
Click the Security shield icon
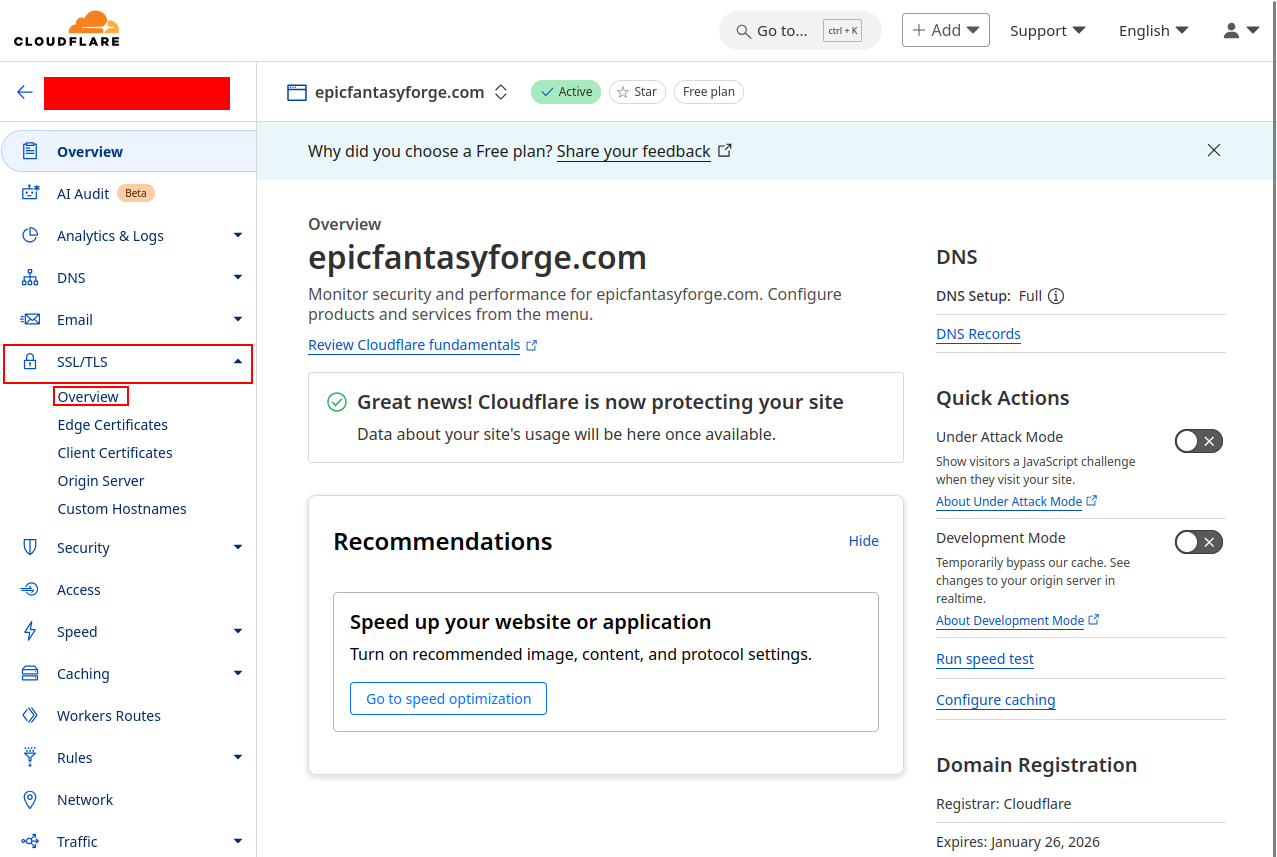[30, 547]
